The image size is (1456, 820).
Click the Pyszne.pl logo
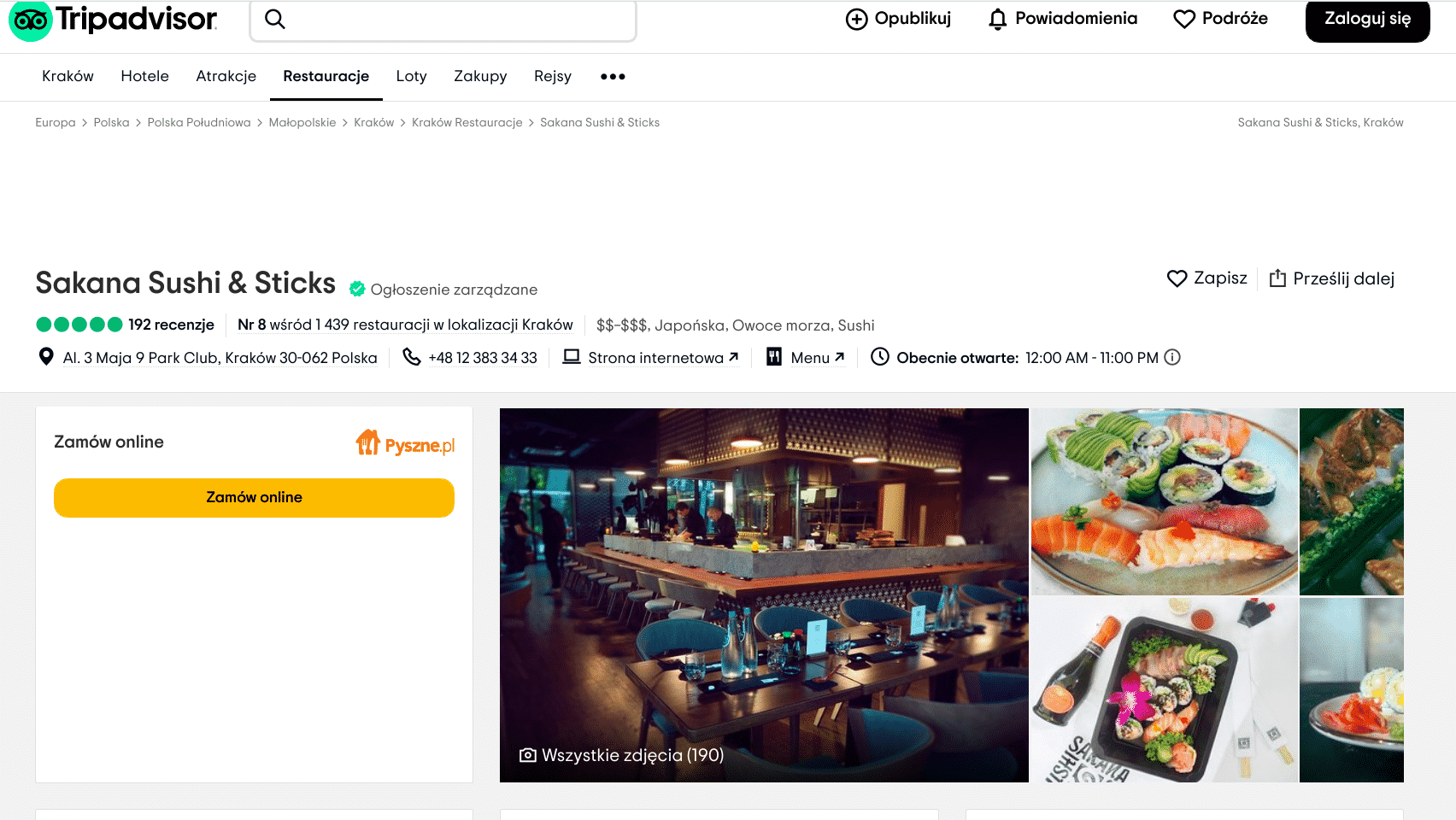(x=405, y=442)
